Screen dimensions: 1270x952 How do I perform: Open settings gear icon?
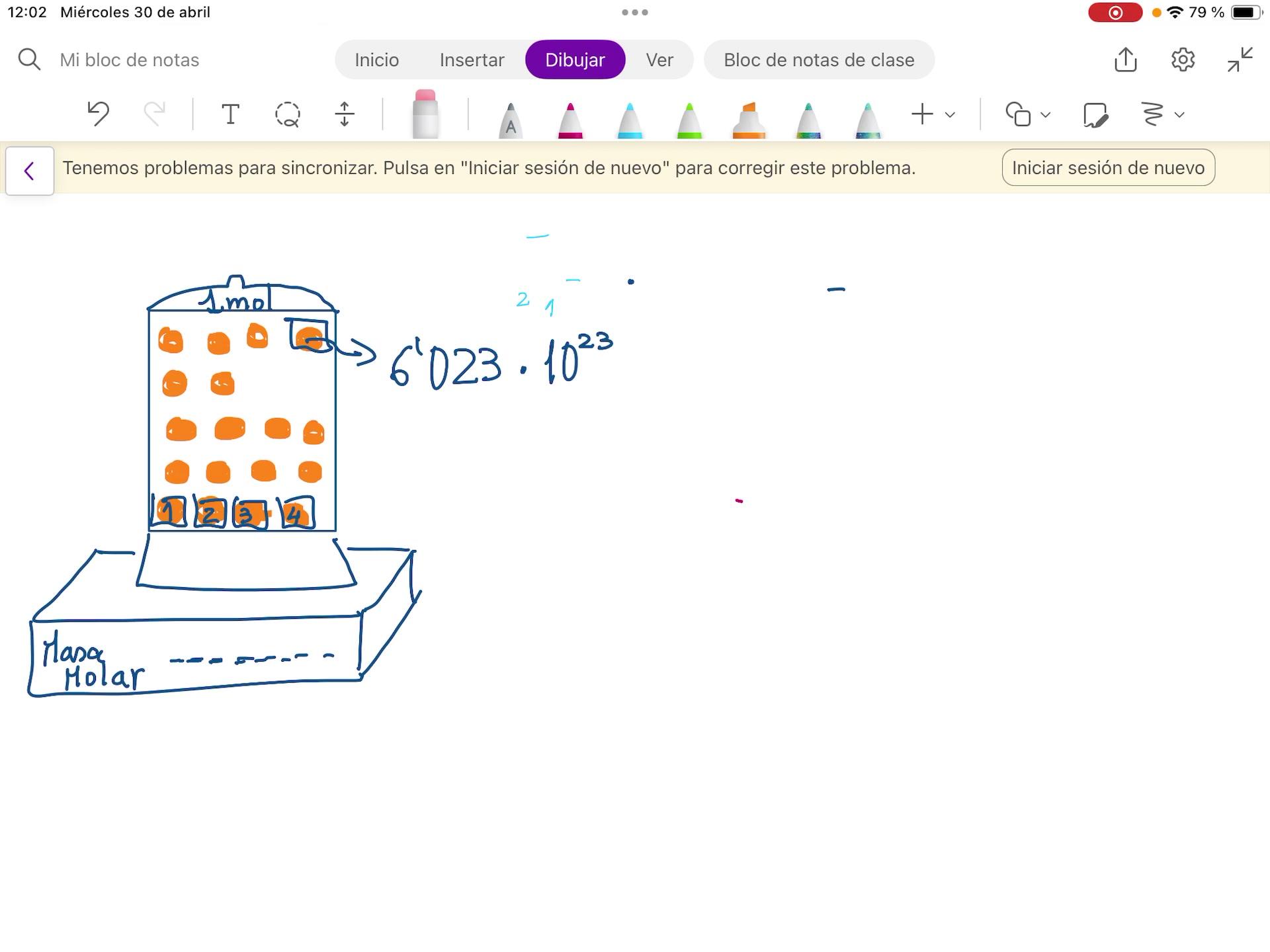point(1183,59)
